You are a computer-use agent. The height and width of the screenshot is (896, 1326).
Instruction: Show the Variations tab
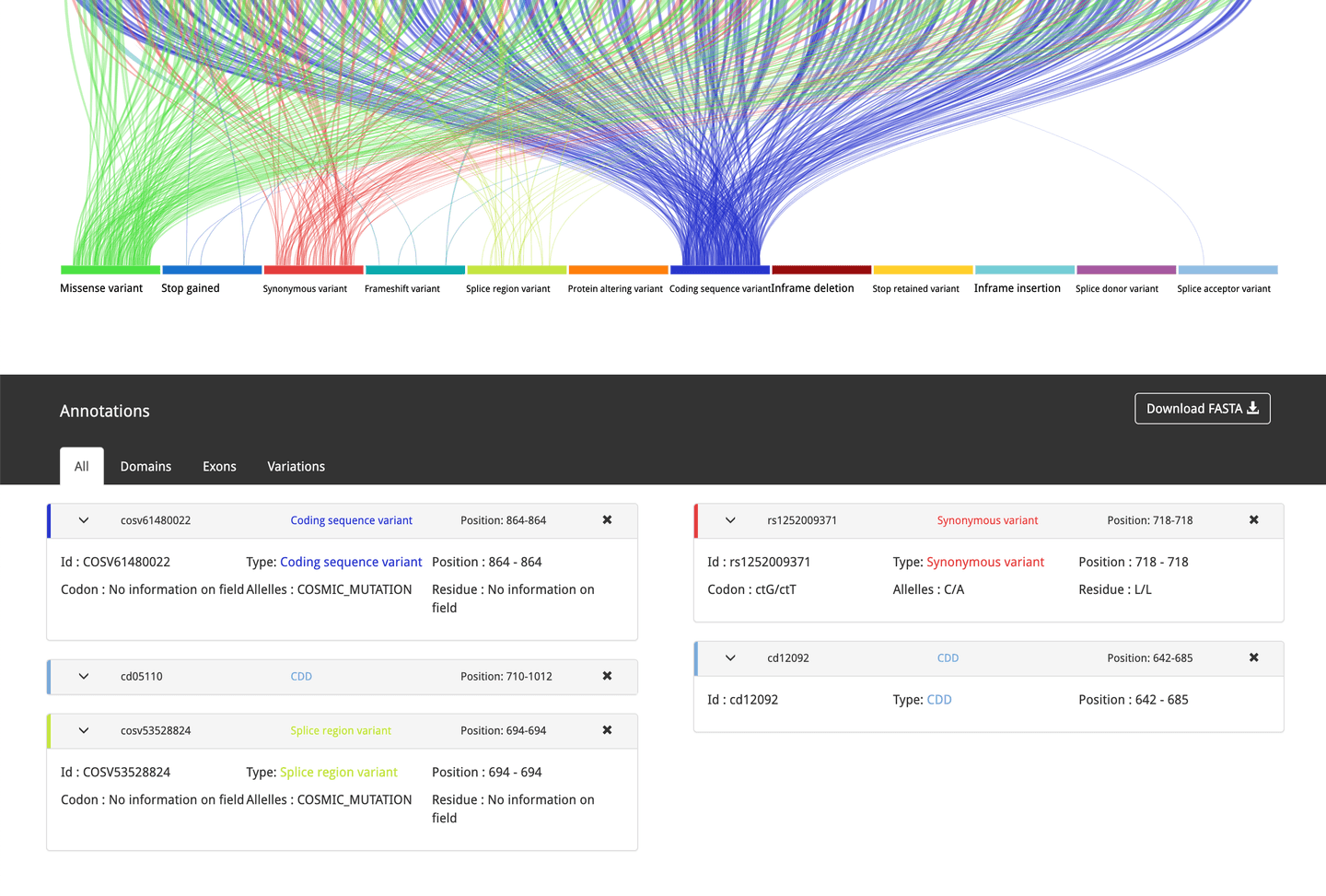296,467
